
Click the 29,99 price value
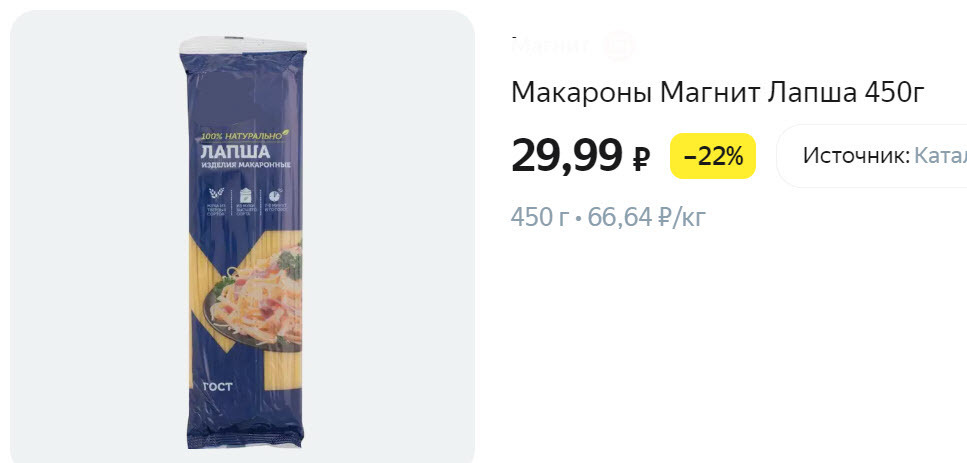point(567,155)
